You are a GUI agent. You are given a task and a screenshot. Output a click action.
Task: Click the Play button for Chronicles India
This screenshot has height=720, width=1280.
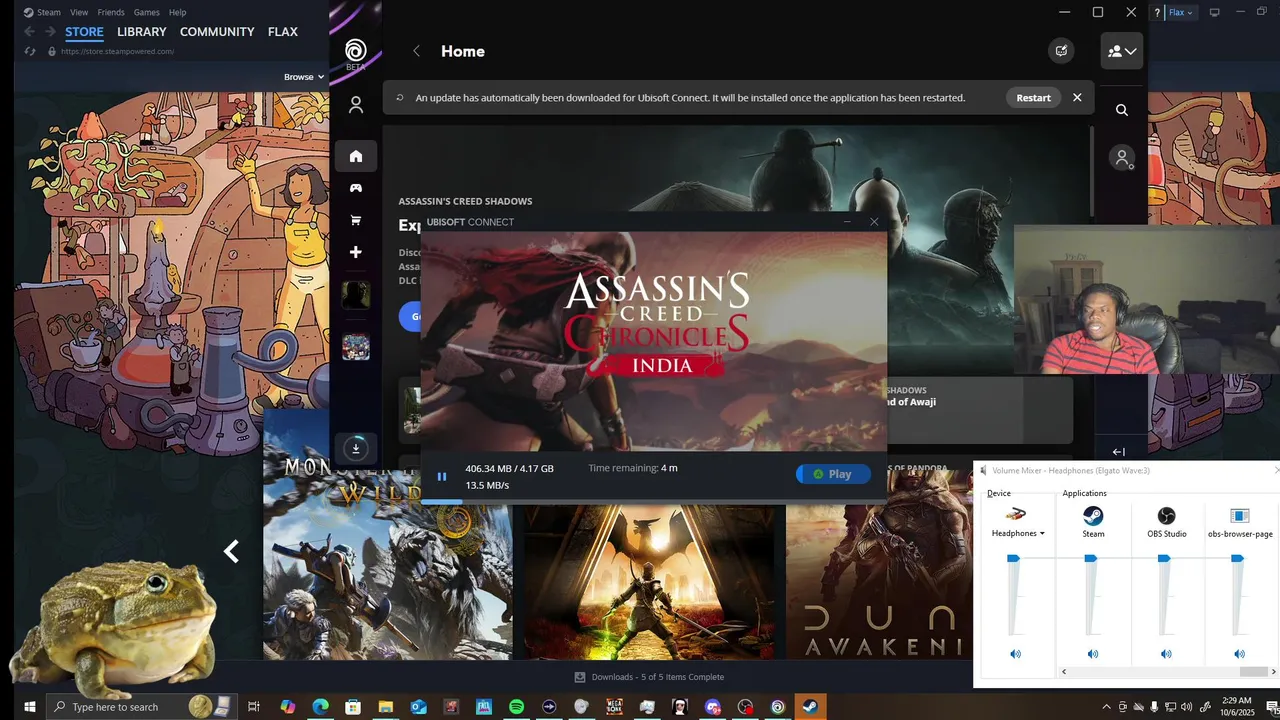(x=833, y=474)
